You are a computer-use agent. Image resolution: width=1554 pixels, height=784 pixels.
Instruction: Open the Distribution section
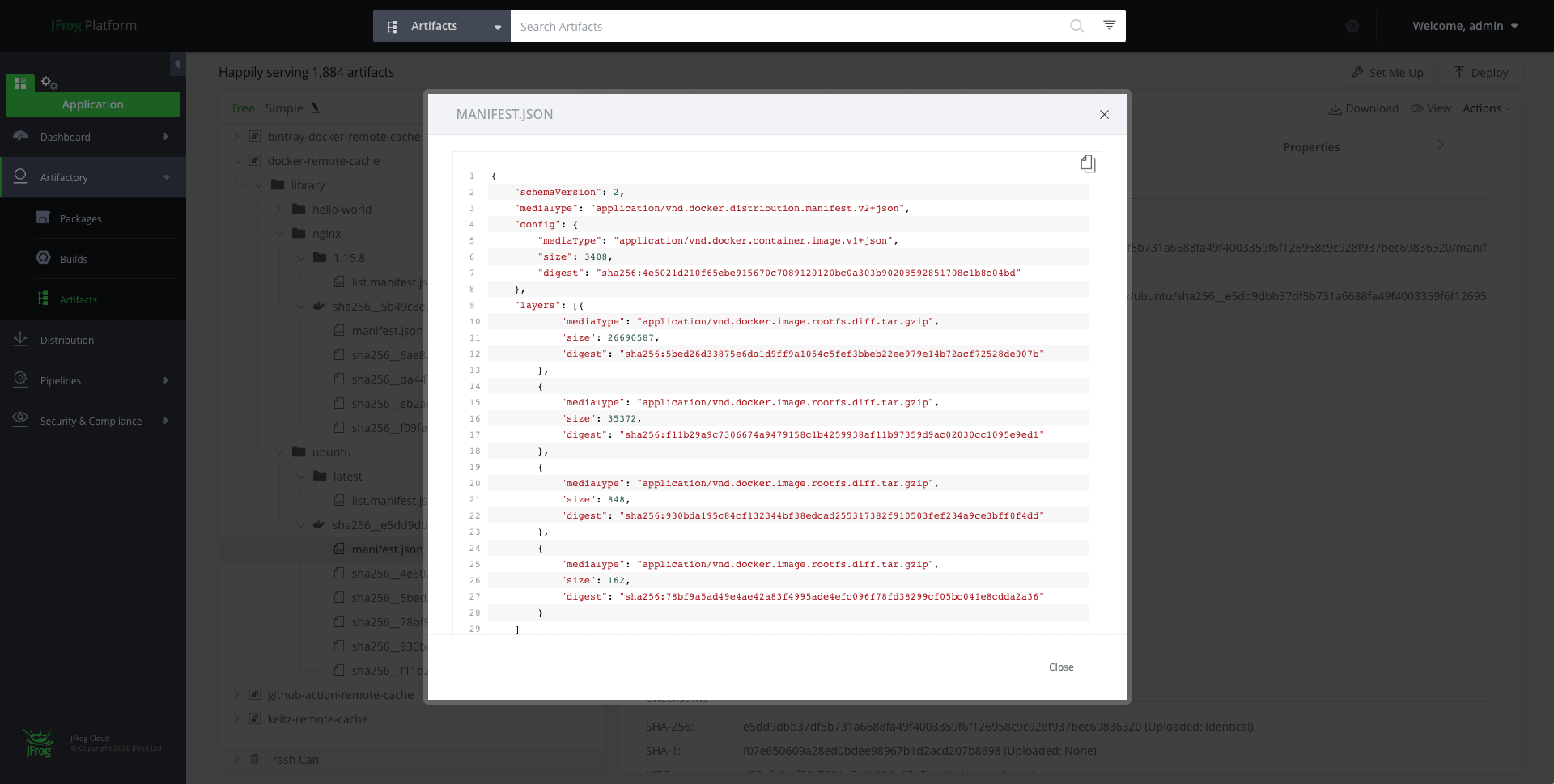pyautogui.click(x=65, y=339)
